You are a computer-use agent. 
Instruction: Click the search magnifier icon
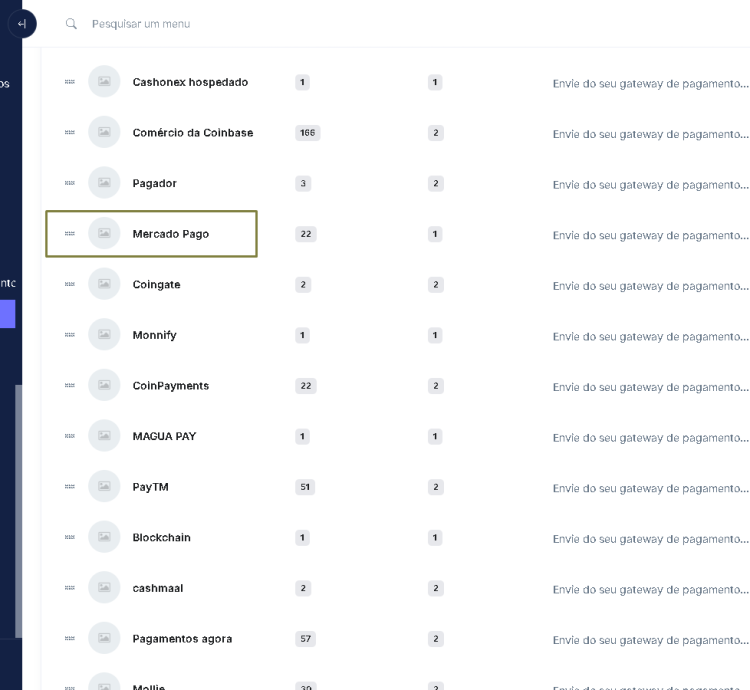(71, 24)
